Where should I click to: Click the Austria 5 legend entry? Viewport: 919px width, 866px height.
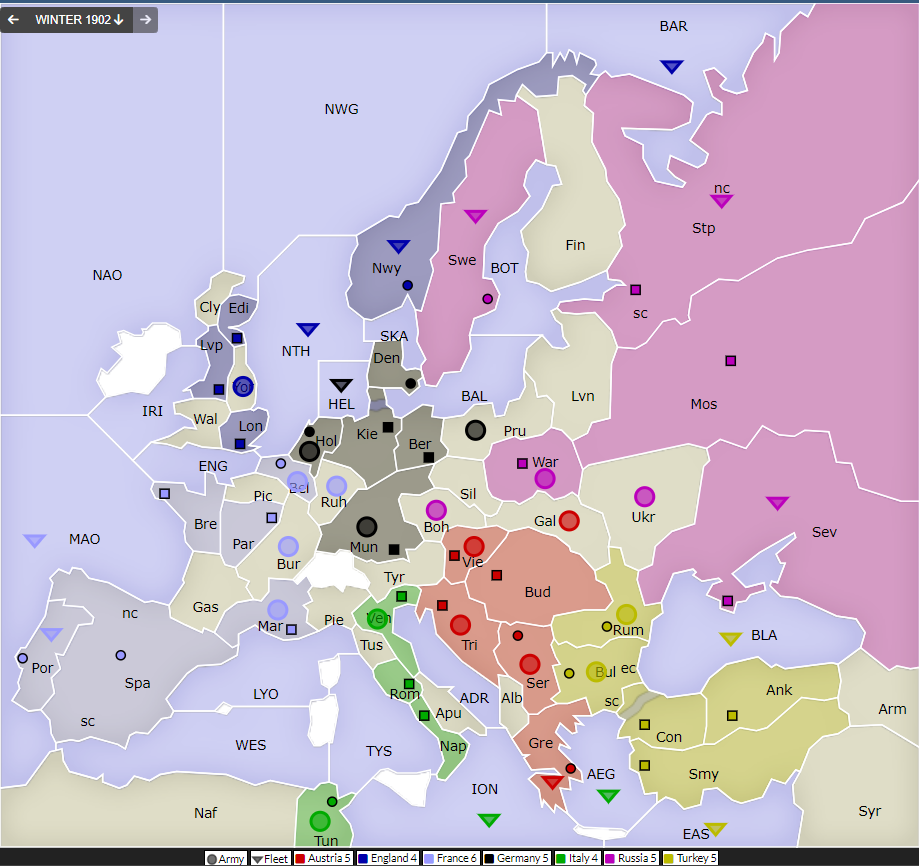tap(323, 858)
